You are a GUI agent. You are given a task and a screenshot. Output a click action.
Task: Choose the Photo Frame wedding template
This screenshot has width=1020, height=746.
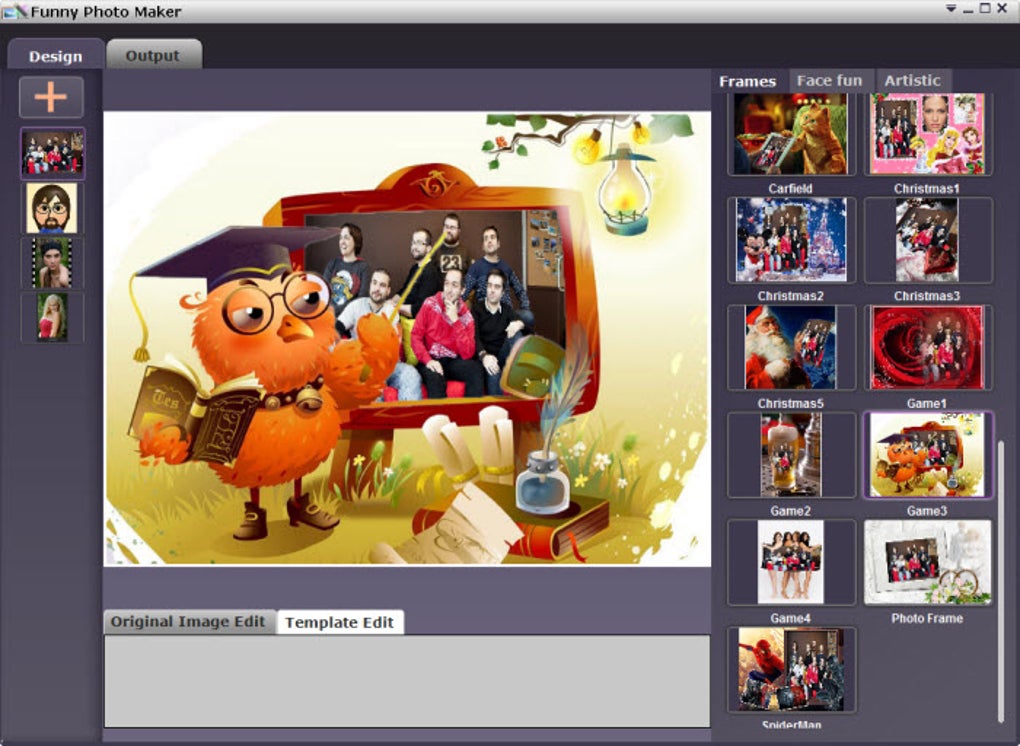928,562
